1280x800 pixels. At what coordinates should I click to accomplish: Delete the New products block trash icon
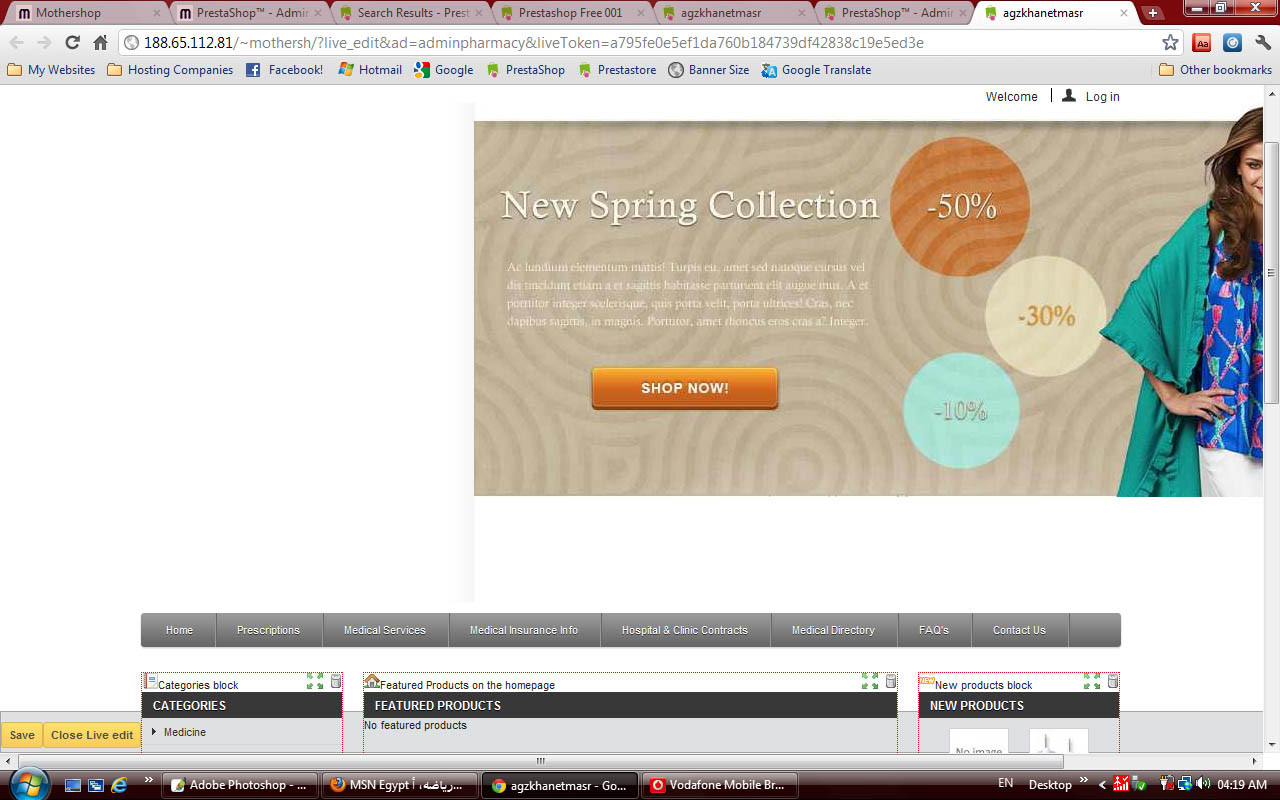(1113, 681)
